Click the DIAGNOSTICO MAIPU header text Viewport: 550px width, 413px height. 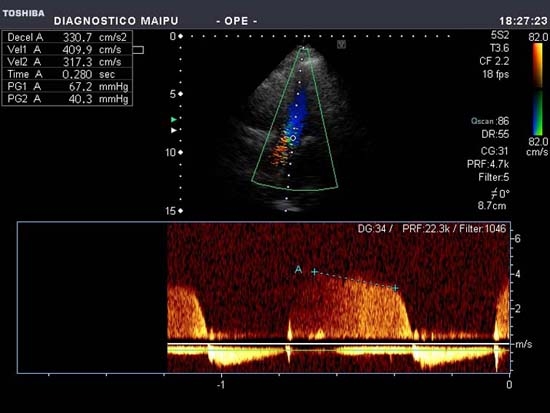(x=116, y=21)
